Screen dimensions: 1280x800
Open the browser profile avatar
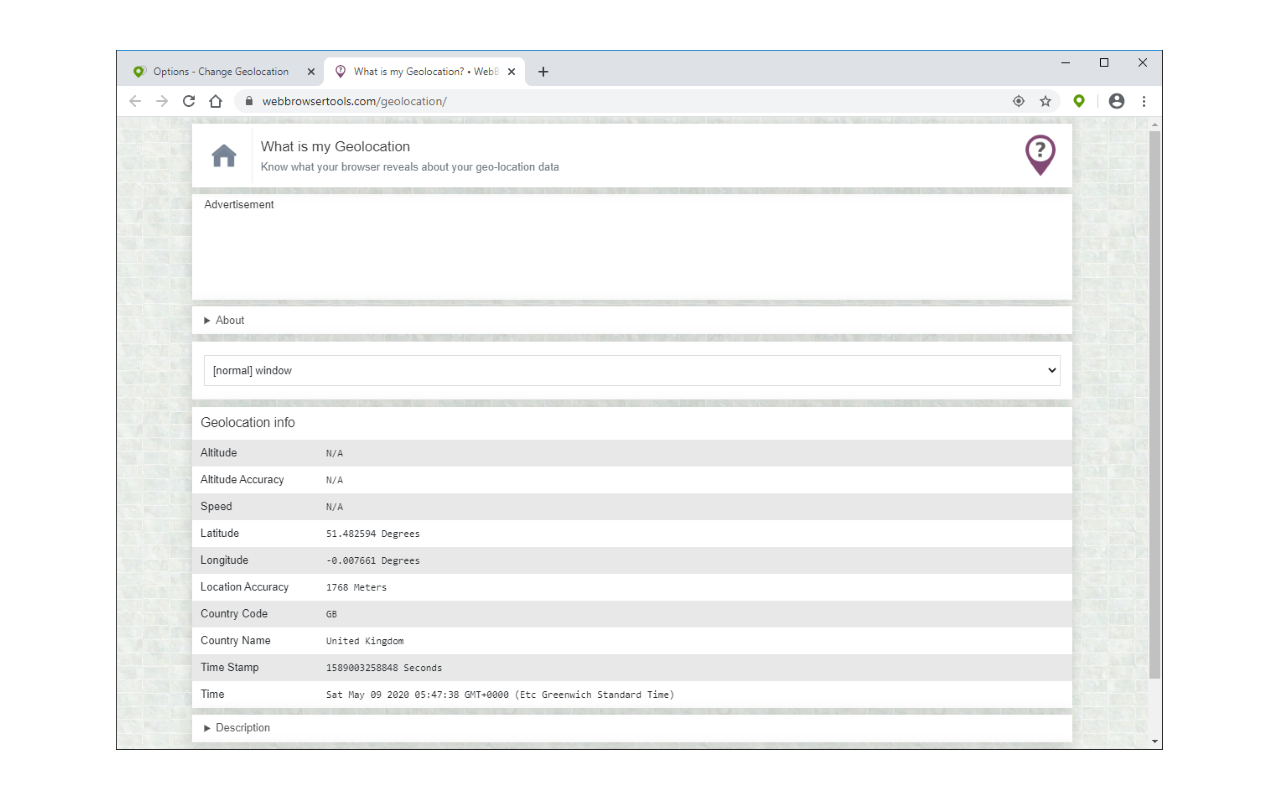(x=1116, y=101)
